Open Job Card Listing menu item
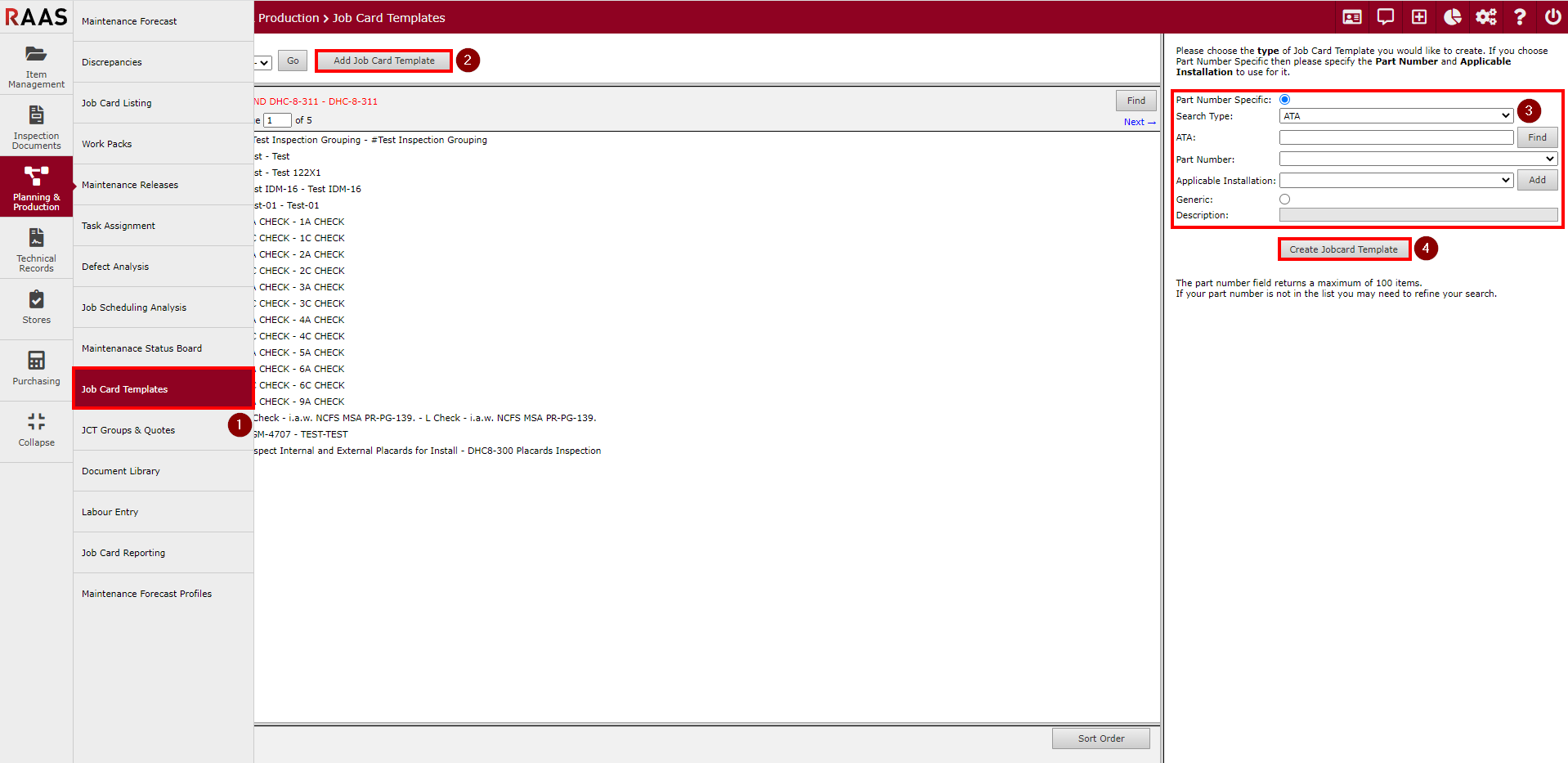 pyautogui.click(x=116, y=103)
